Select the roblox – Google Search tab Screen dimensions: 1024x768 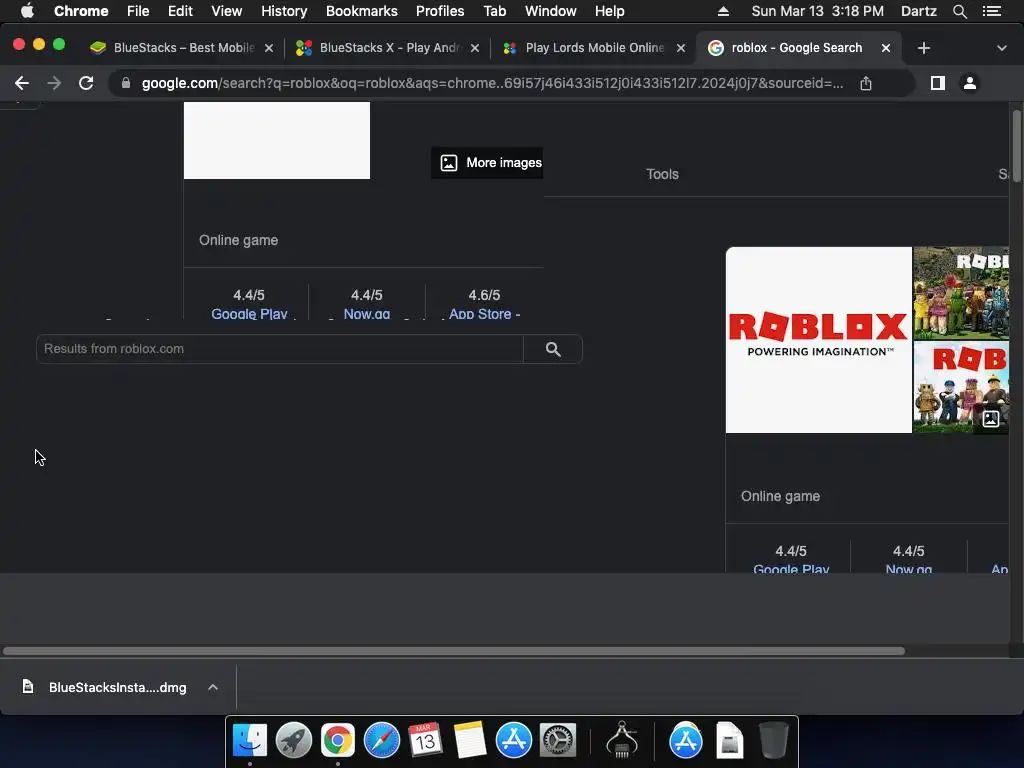[x=797, y=48]
